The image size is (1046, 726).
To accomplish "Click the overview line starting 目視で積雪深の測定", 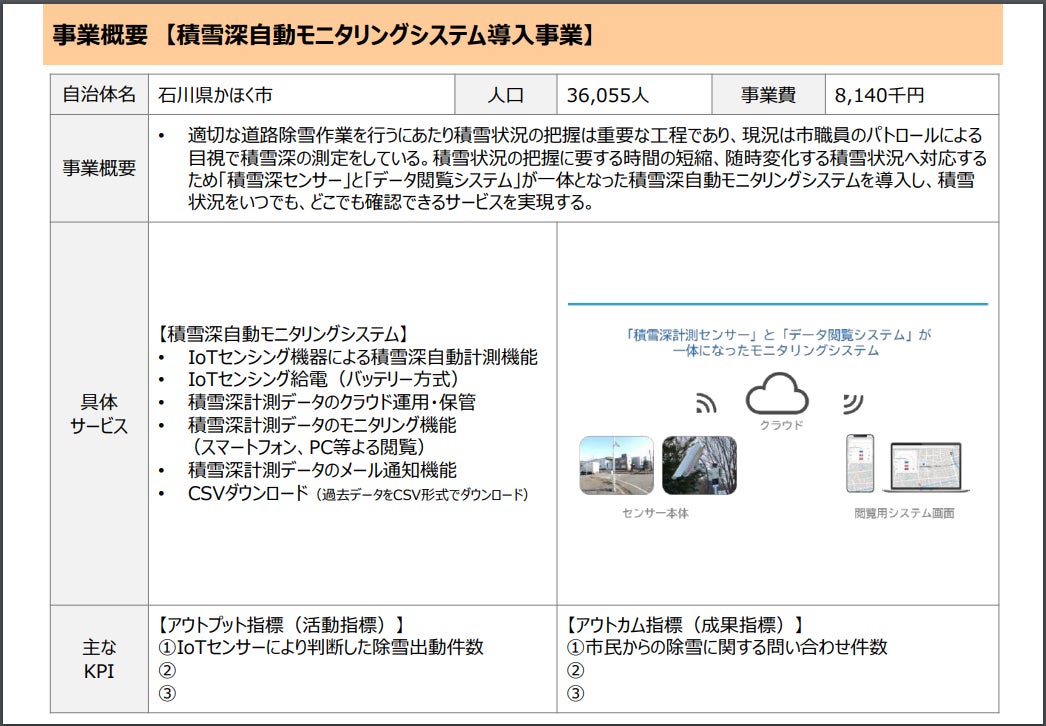I will tap(587, 157).
